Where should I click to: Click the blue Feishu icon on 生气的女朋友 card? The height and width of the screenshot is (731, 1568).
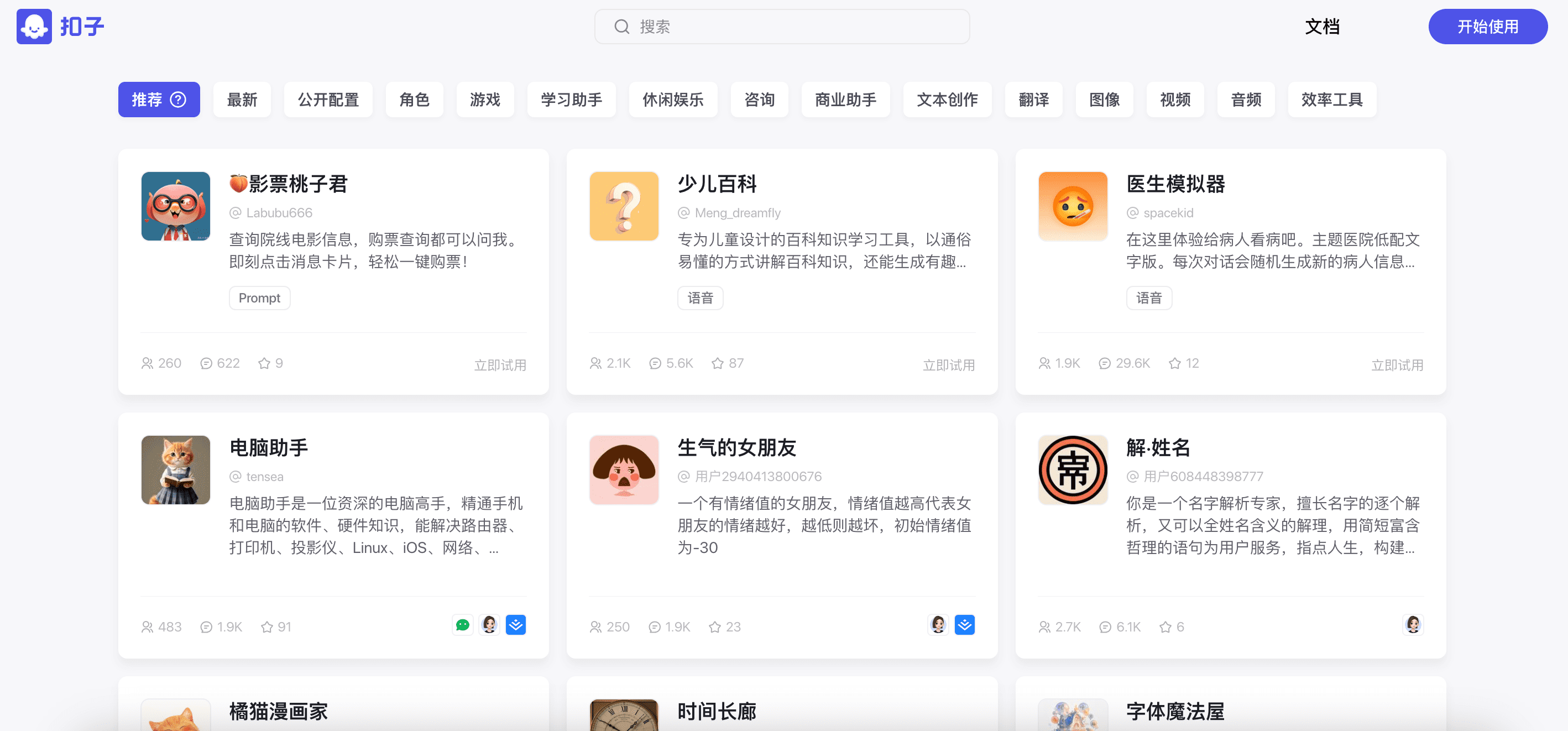964,625
